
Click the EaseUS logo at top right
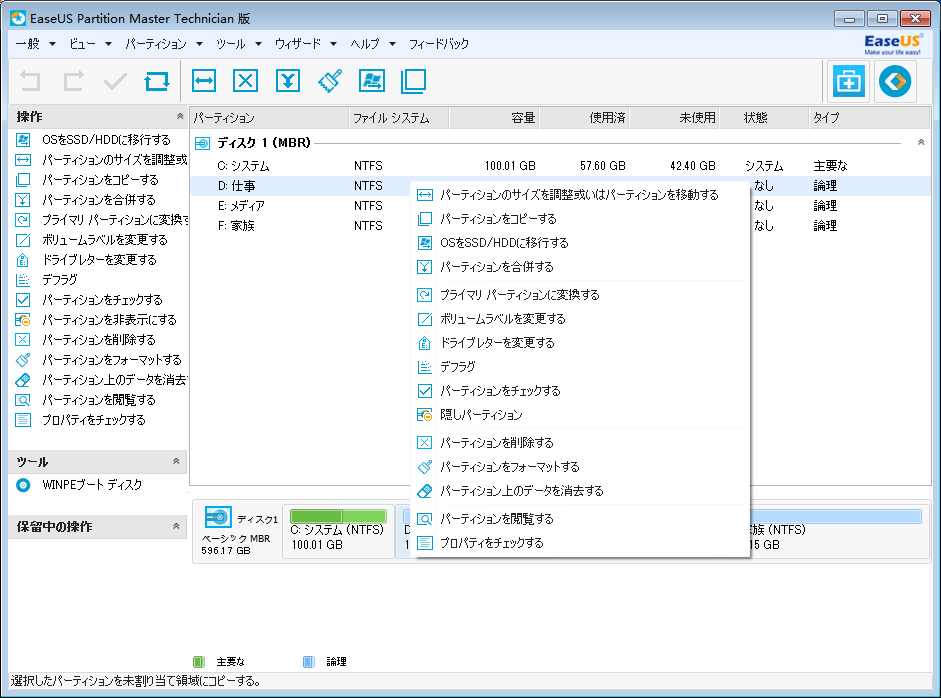[892, 44]
